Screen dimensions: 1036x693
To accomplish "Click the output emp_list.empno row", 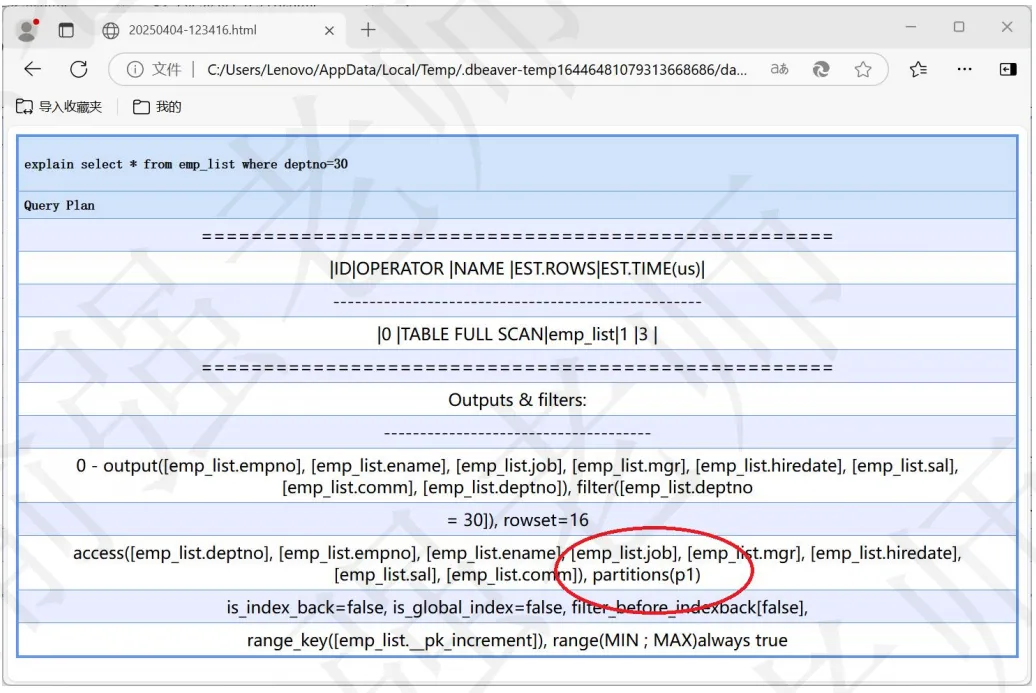I will [x=517, y=476].
